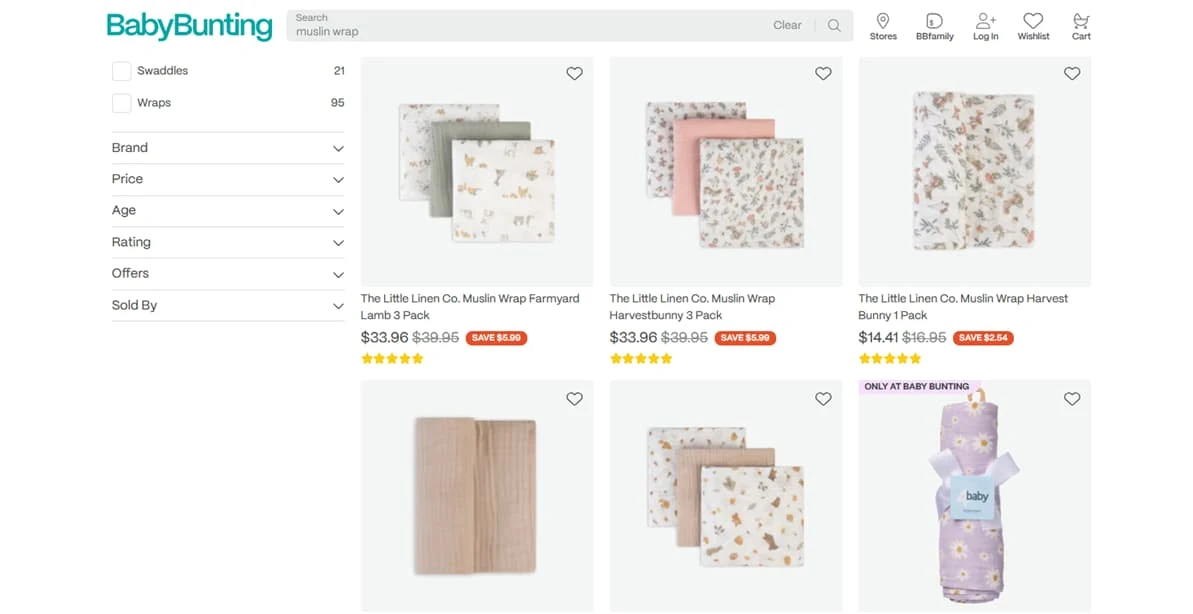Tick the Swaddles filter checkbox
Viewport: 1193px width, 614px height.
tap(122, 71)
